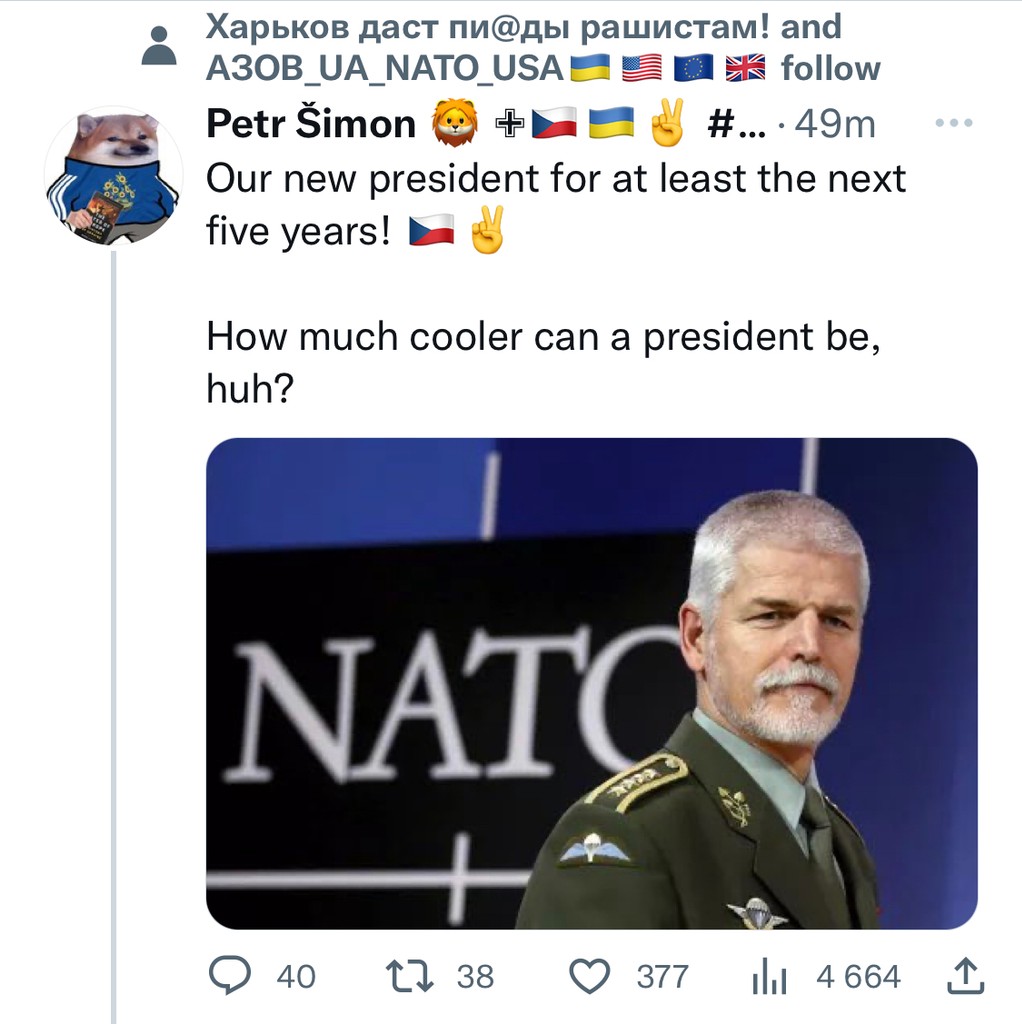Retweet the post via the retweet icon

[x=410, y=975]
